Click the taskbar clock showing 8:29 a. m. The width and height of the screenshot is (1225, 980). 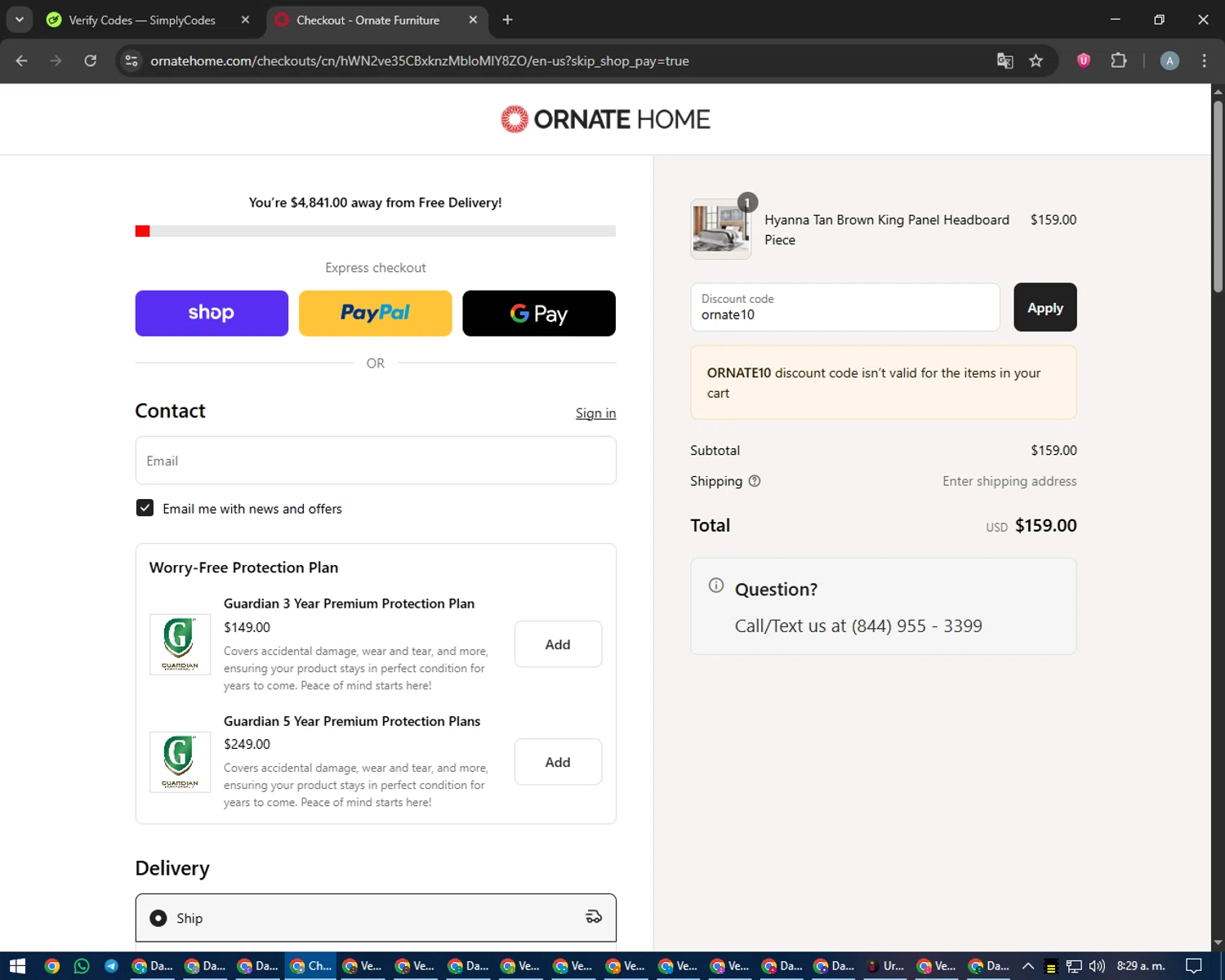pos(1141,966)
